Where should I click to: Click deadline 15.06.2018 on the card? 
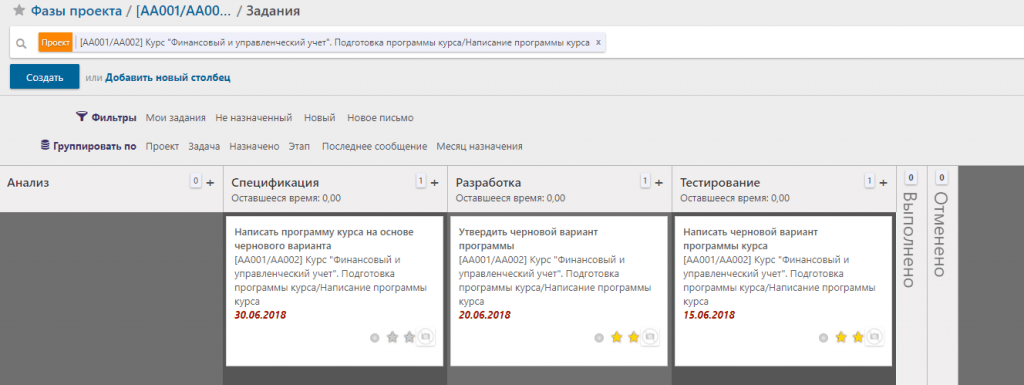point(709,315)
